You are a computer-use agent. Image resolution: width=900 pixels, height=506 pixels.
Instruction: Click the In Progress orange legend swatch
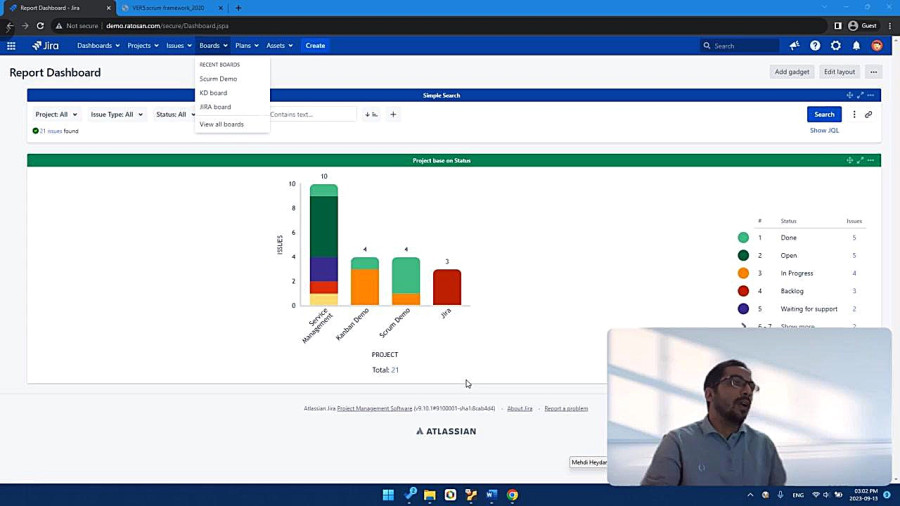pyautogui.click(x=743, y=273)
